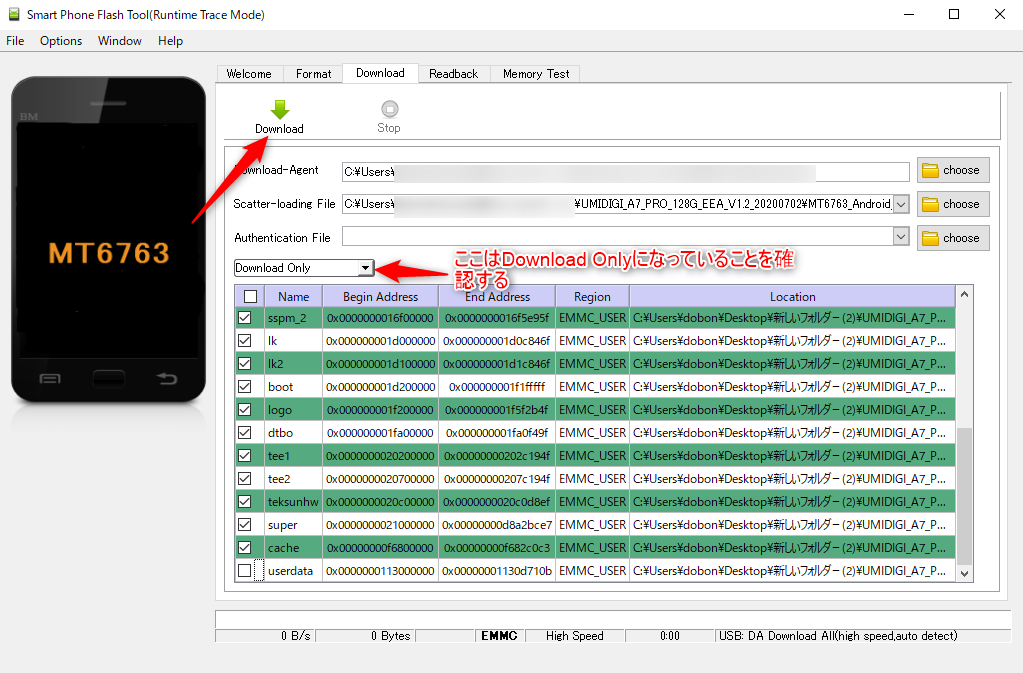
Task: Uncheck the sspm_2 partition checkbox
Action: (x=245, y=318)
